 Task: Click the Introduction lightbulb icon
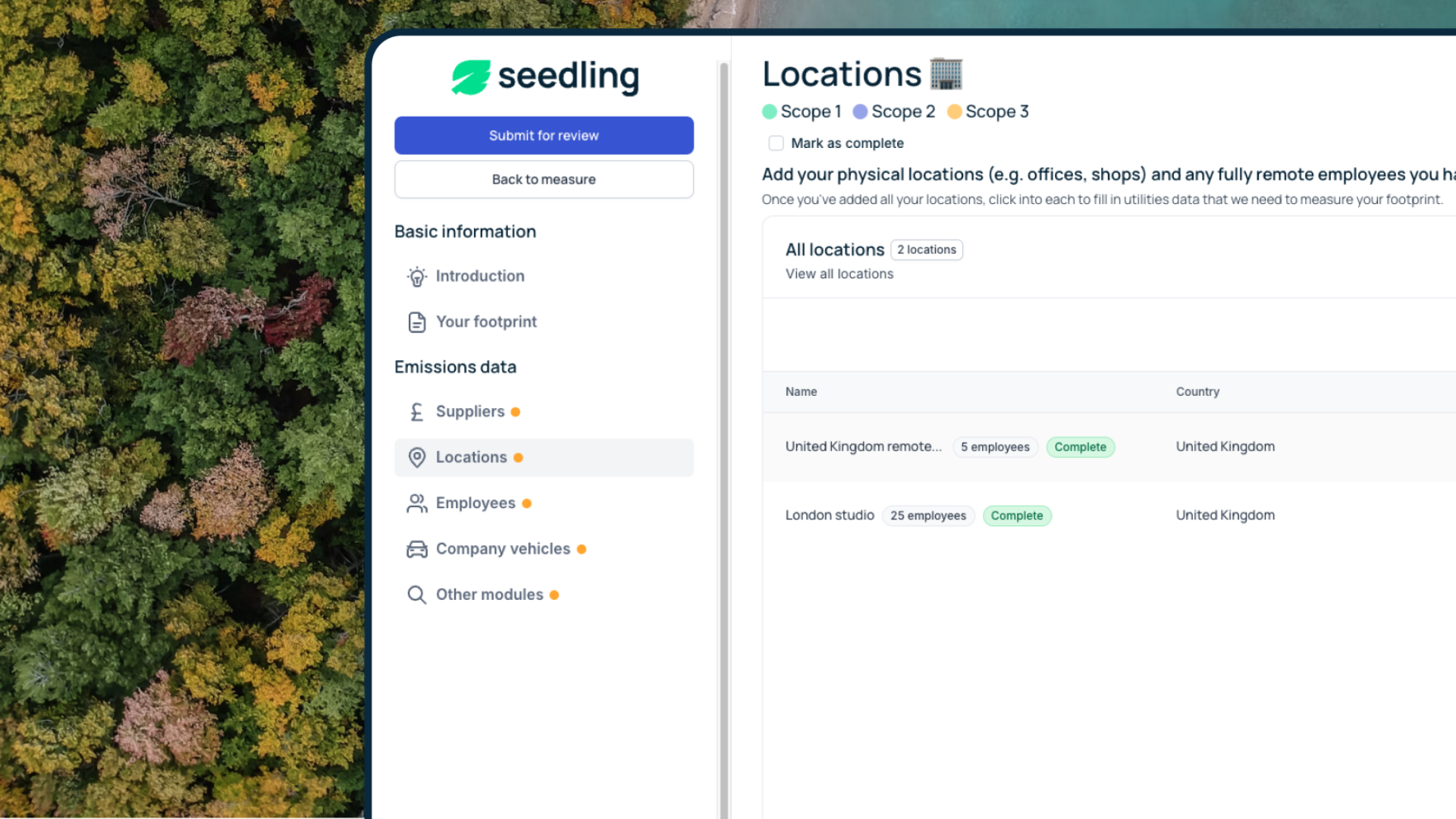pos(416,277)
